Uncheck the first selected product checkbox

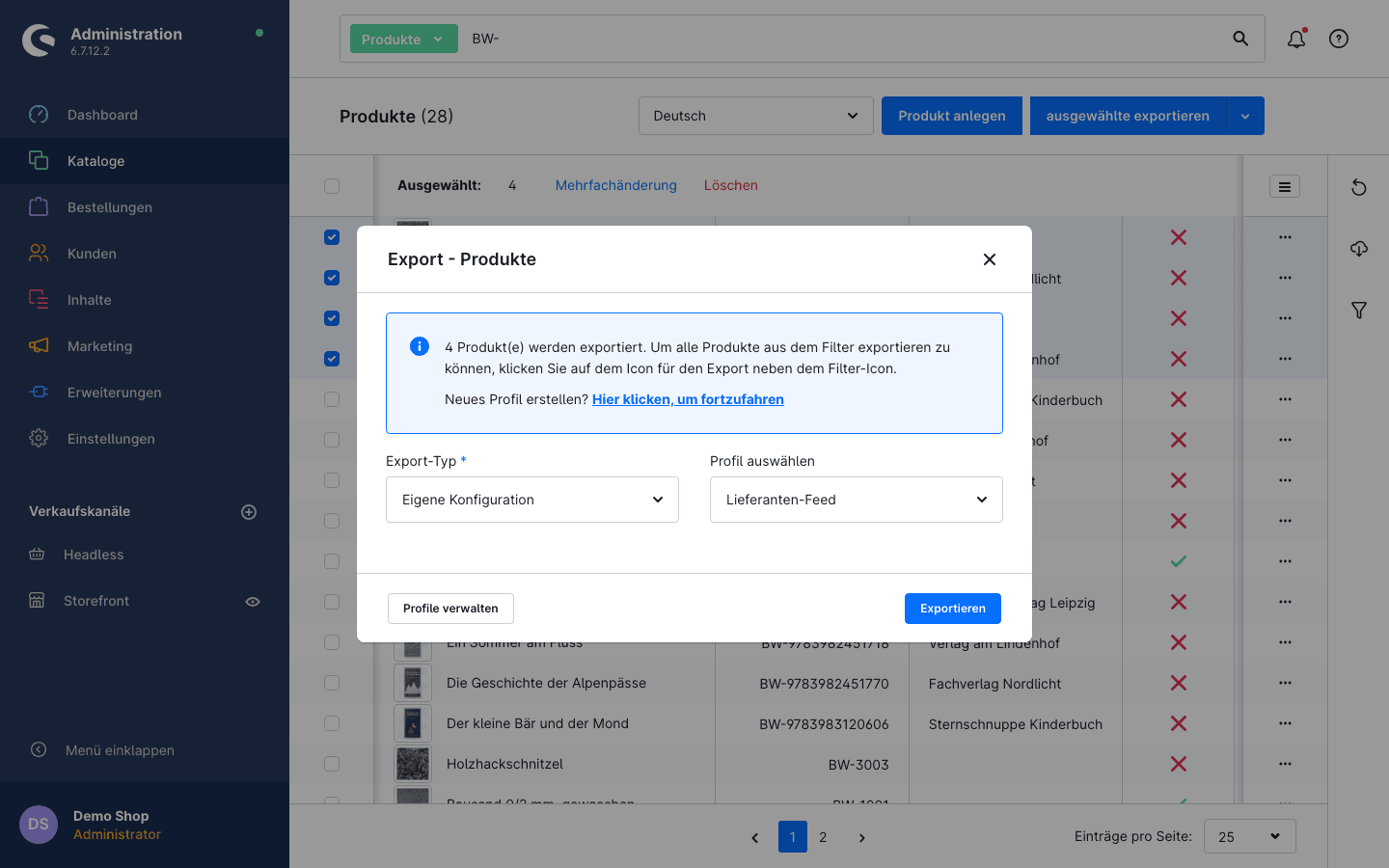point(332,237)
